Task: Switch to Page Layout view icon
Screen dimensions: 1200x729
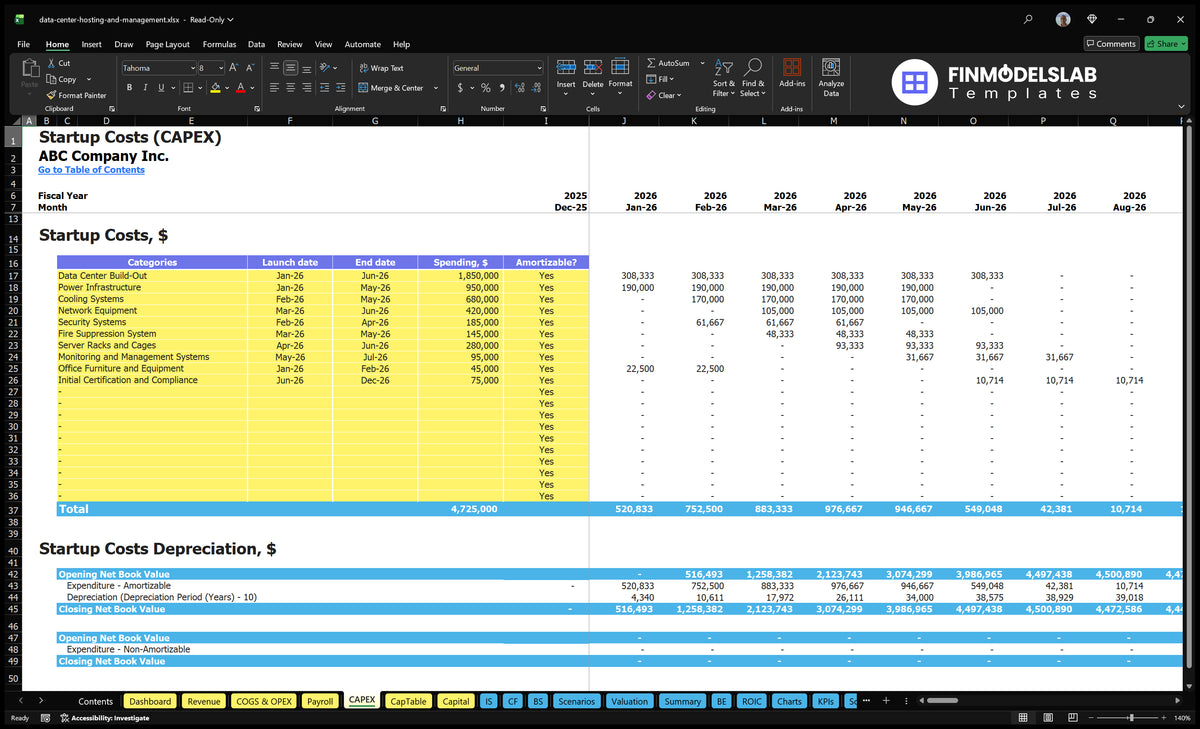Action: coord(1047,718)
